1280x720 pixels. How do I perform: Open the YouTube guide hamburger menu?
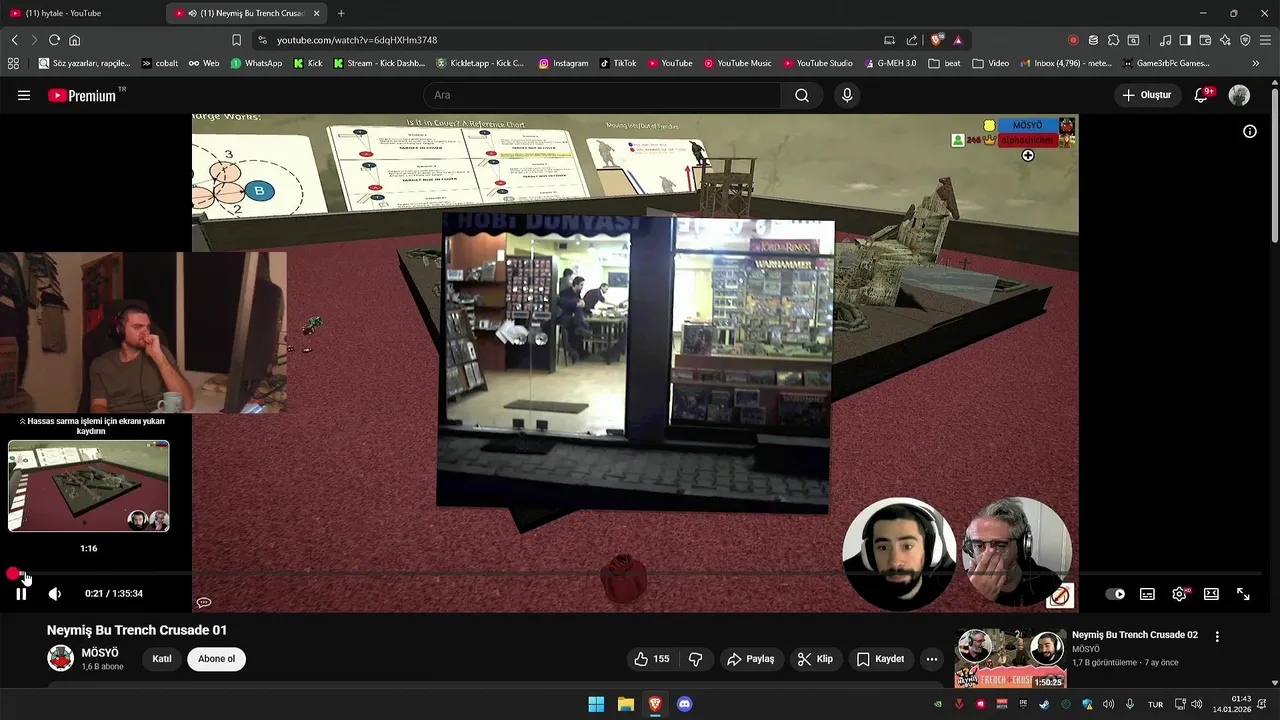tap(24, 95)
